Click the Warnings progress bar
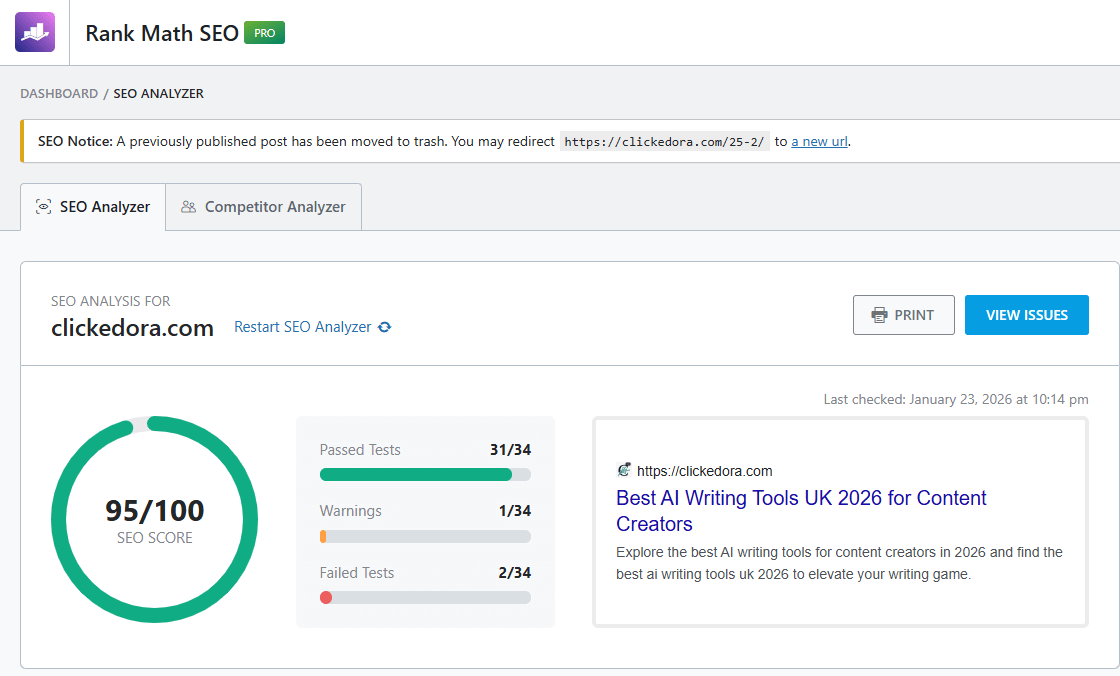Viewport: 1120px width, 676px height. [425, 536]
